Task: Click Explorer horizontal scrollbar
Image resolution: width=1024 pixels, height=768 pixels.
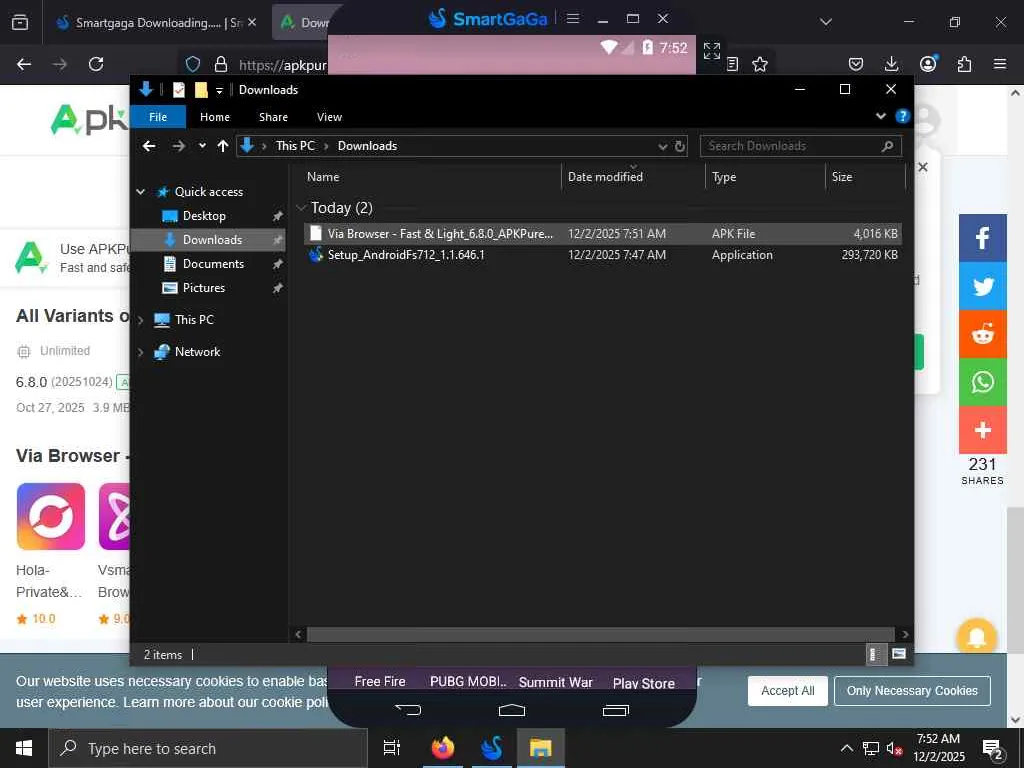Action: [x=600, y=634]
